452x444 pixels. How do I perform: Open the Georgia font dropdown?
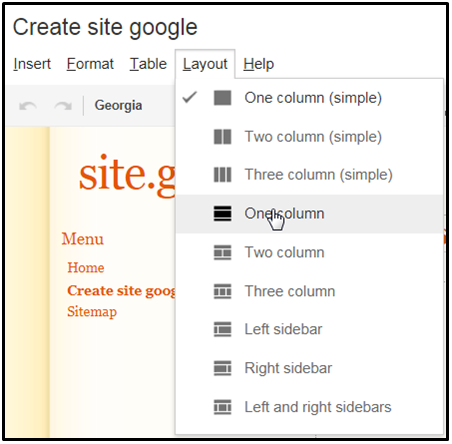coord(118,105)
